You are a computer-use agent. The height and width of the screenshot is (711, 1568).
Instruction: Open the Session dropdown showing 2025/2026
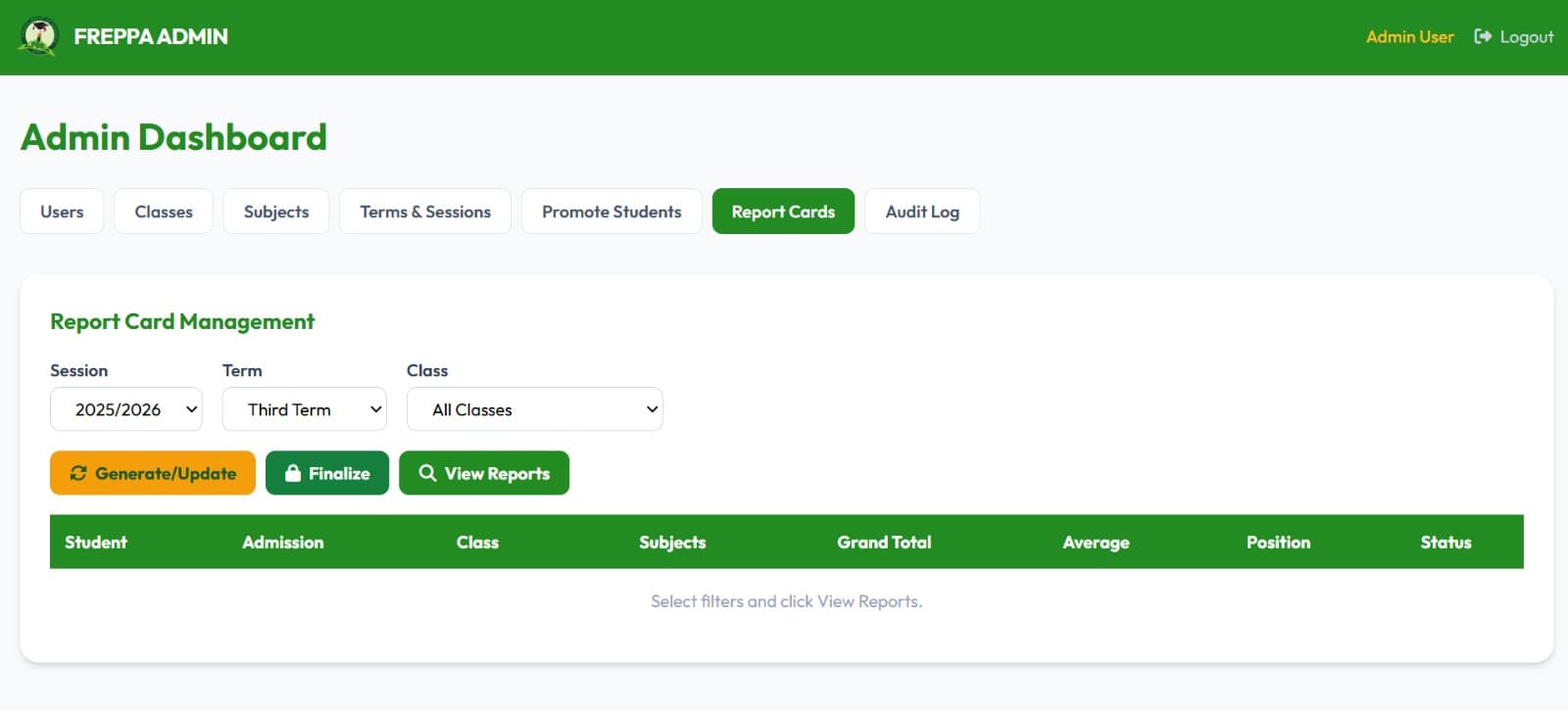(x=126, y=409)
